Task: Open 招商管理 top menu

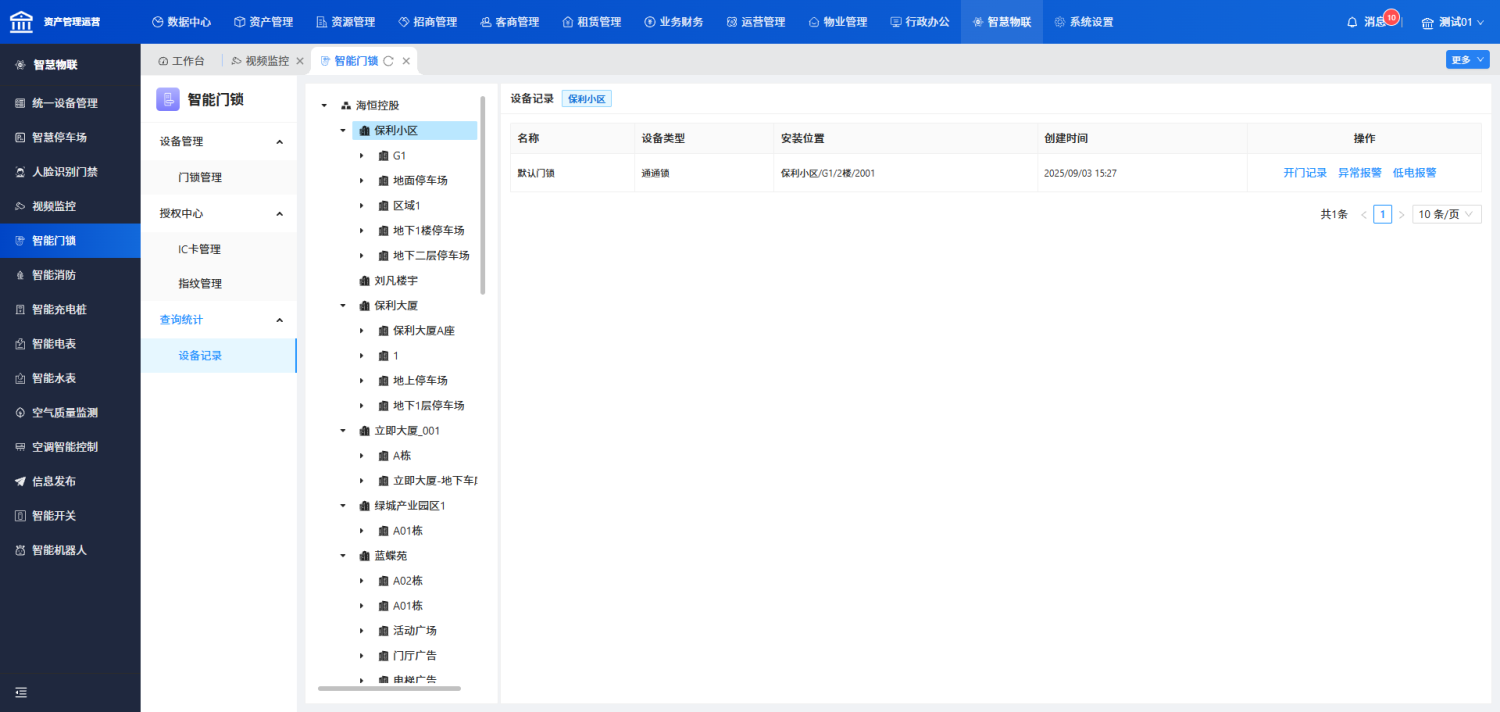Action: coord(427,22)
